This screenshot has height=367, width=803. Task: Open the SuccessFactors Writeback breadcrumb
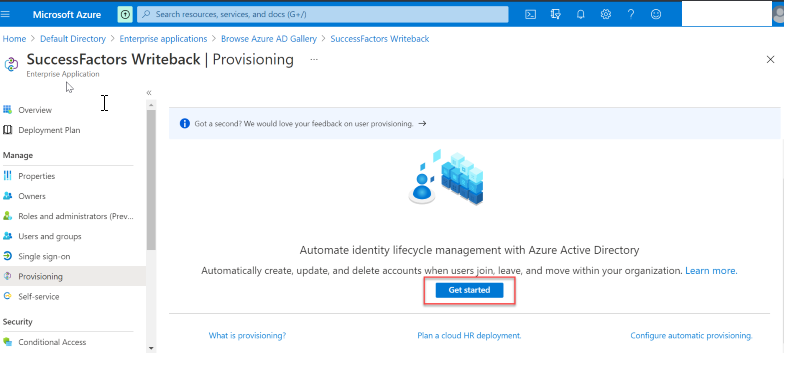(x=380, y=39)
